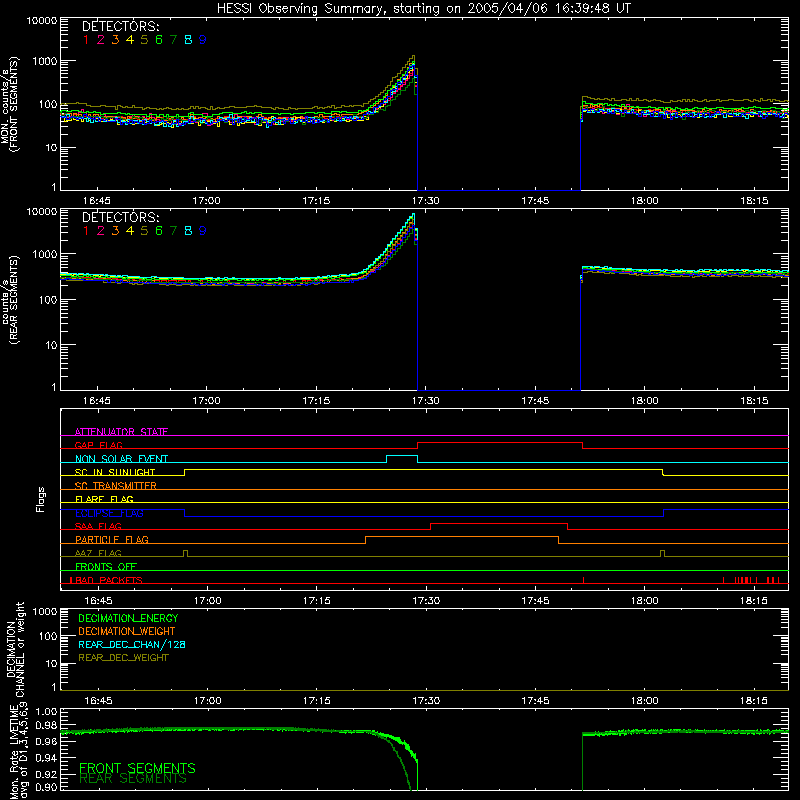Select detector 5 in rear segments legend
This screenshot has width=800, height=800.
tap(144, 231)
